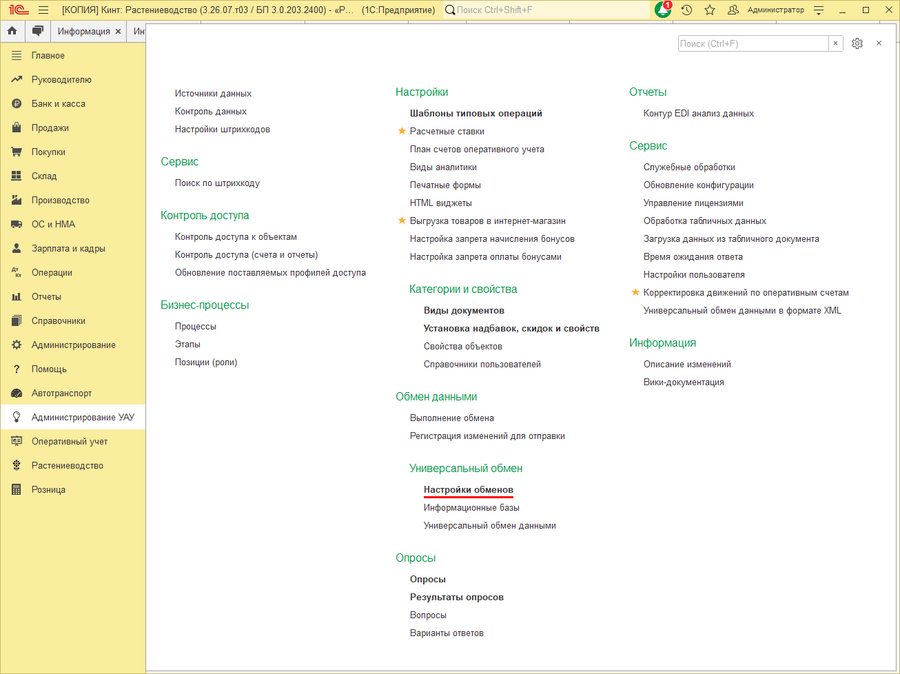Open the history clock icon
900x674 pixels.
click(686, 10)
